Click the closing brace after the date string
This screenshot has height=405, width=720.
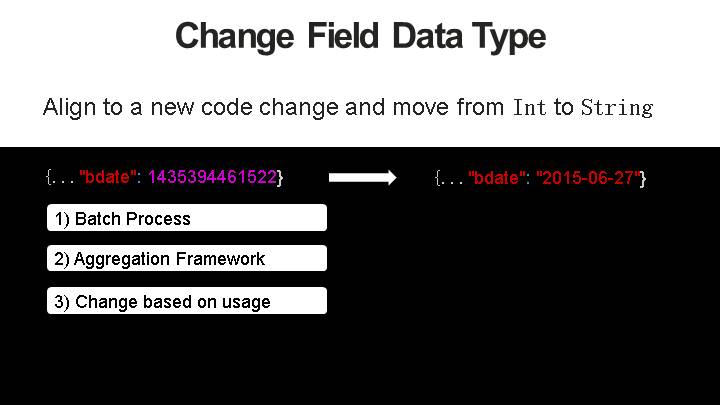tap(643, 178)
